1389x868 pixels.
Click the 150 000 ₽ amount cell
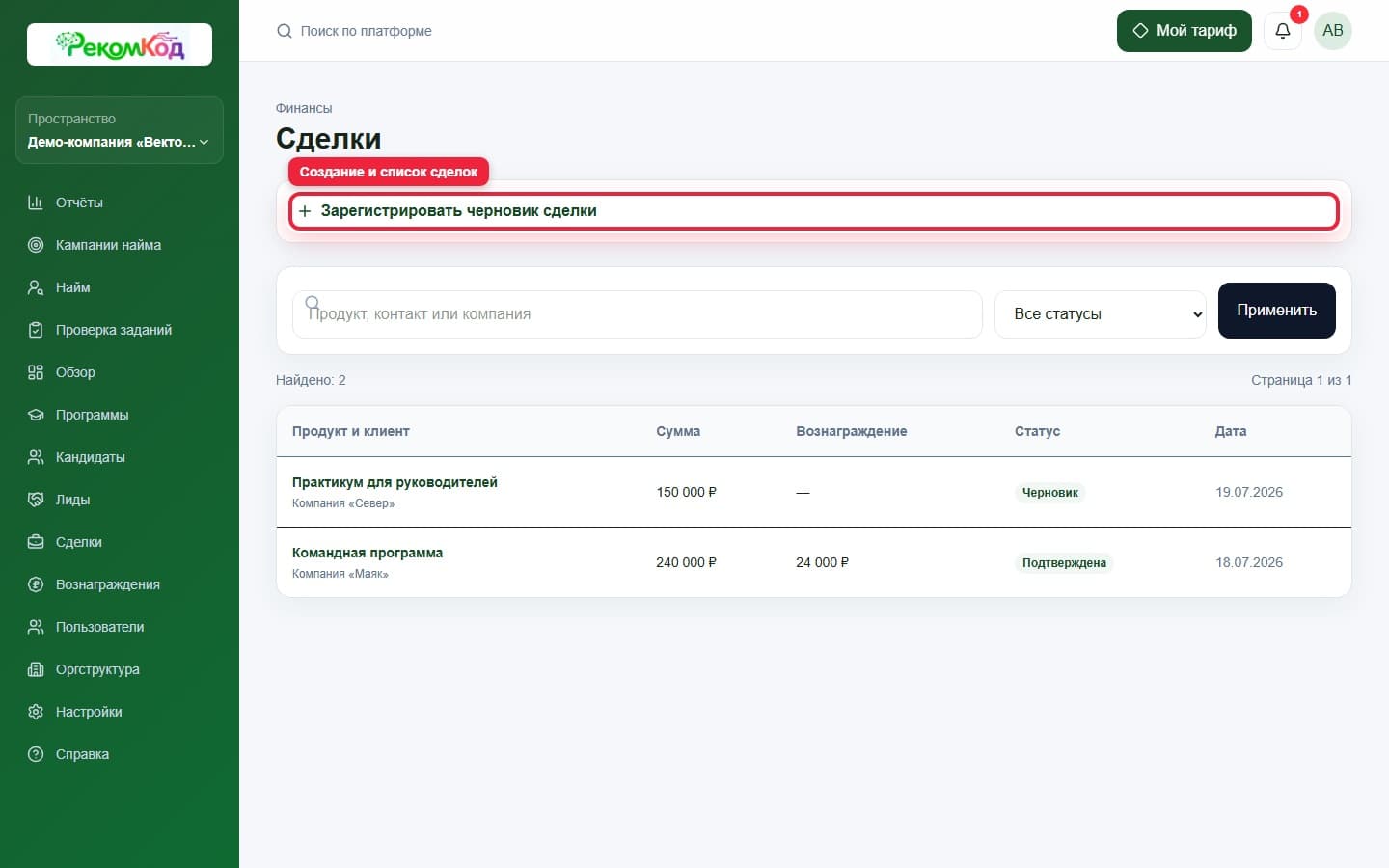coord(687,492)
